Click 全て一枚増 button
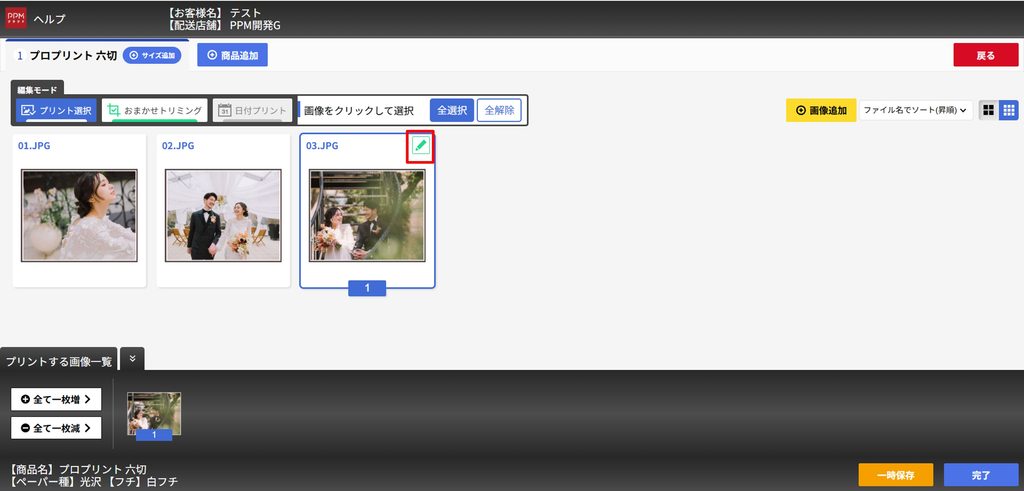Image resolution: width=1024 pixels, height=491 pixels. (x=56, y=400)
